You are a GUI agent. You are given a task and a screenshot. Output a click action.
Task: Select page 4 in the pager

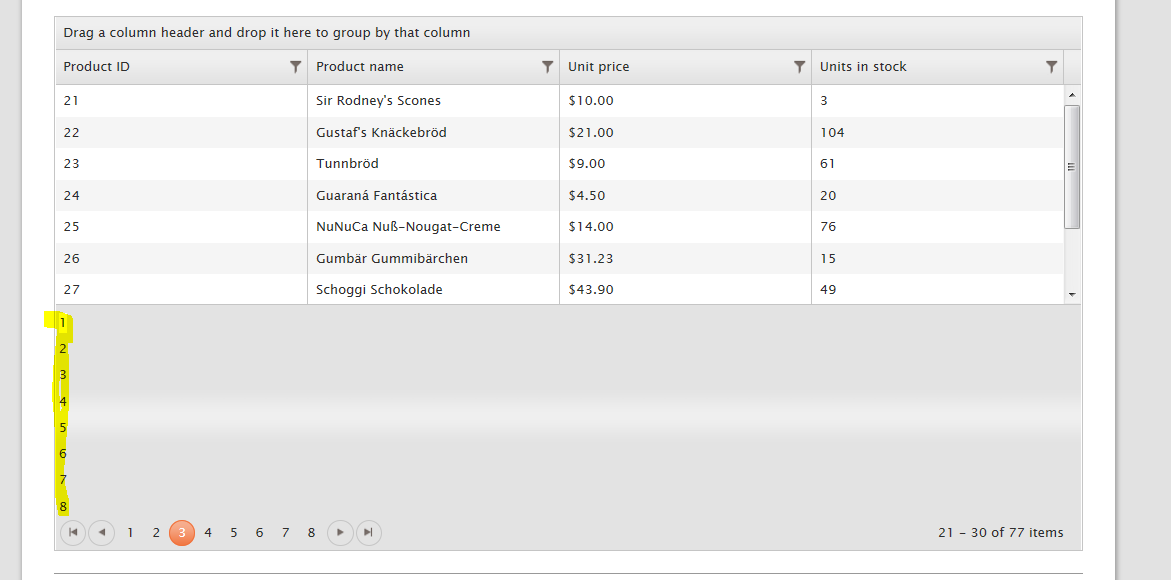coord(208,533)
